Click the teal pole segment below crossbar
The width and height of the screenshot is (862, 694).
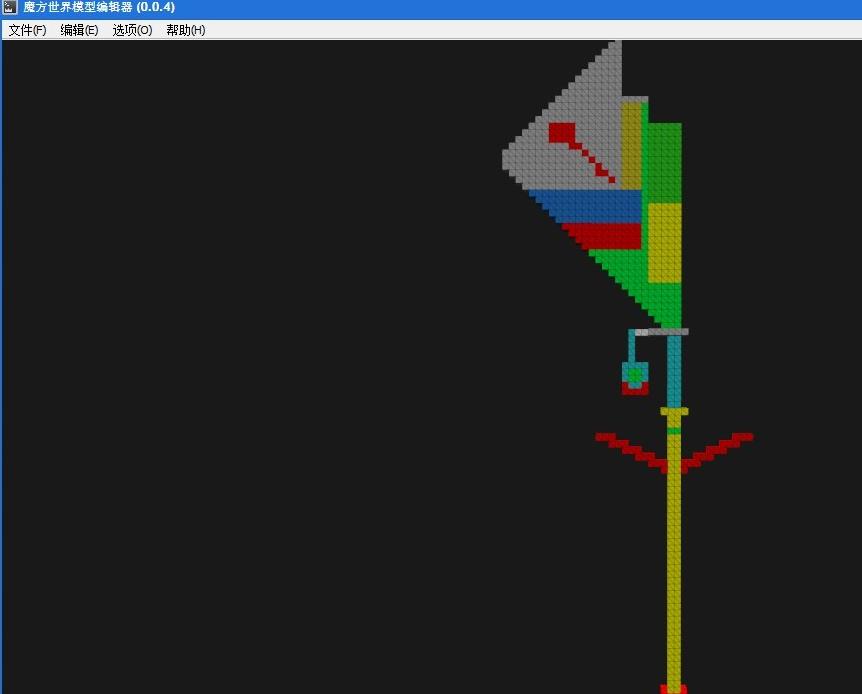674,371
